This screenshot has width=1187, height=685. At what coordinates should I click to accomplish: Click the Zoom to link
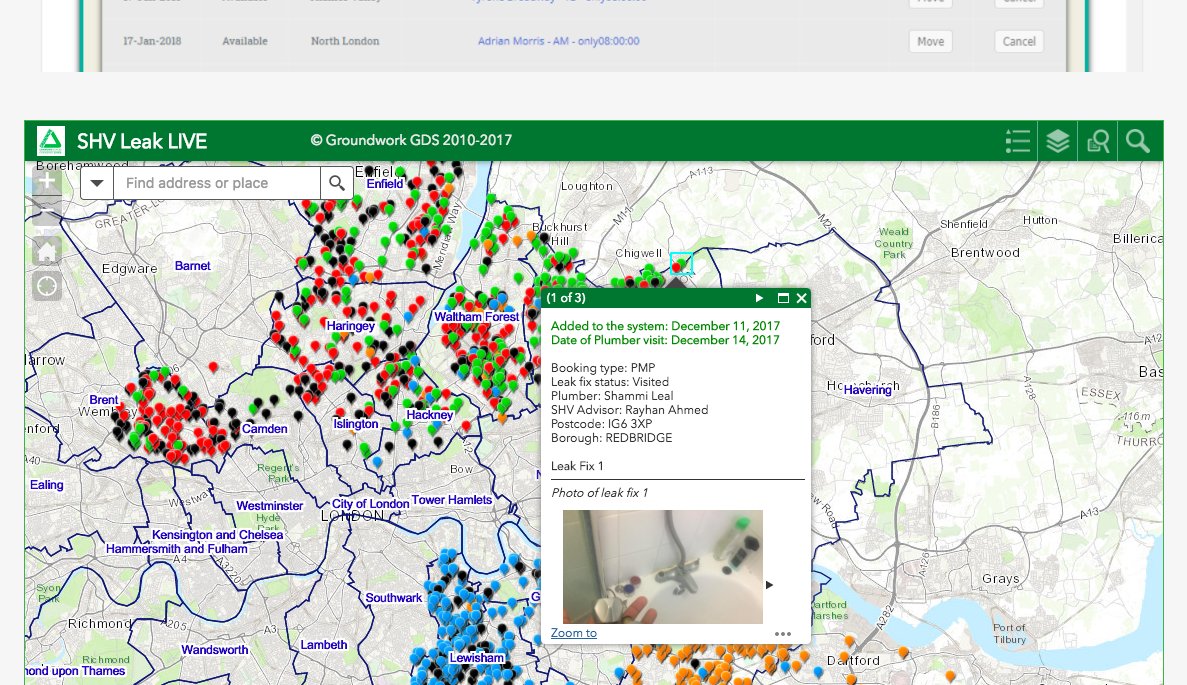point(574,633)
